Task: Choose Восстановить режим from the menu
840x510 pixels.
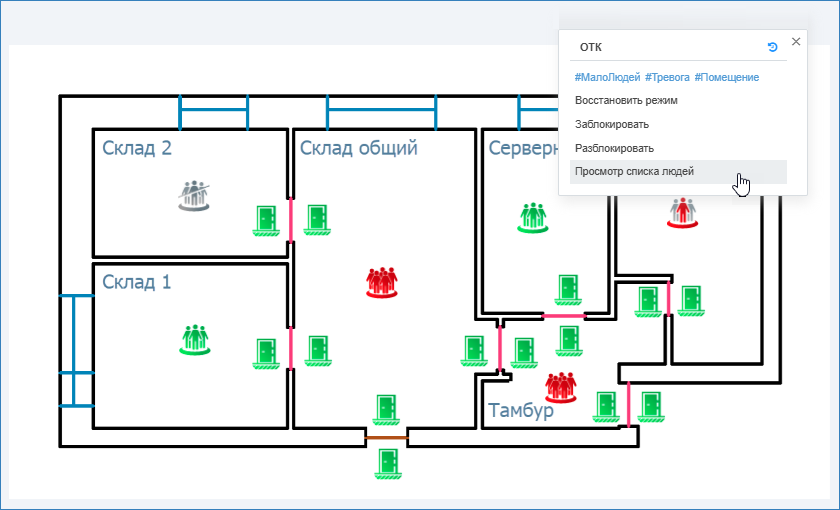Action: tap(626, 100)
